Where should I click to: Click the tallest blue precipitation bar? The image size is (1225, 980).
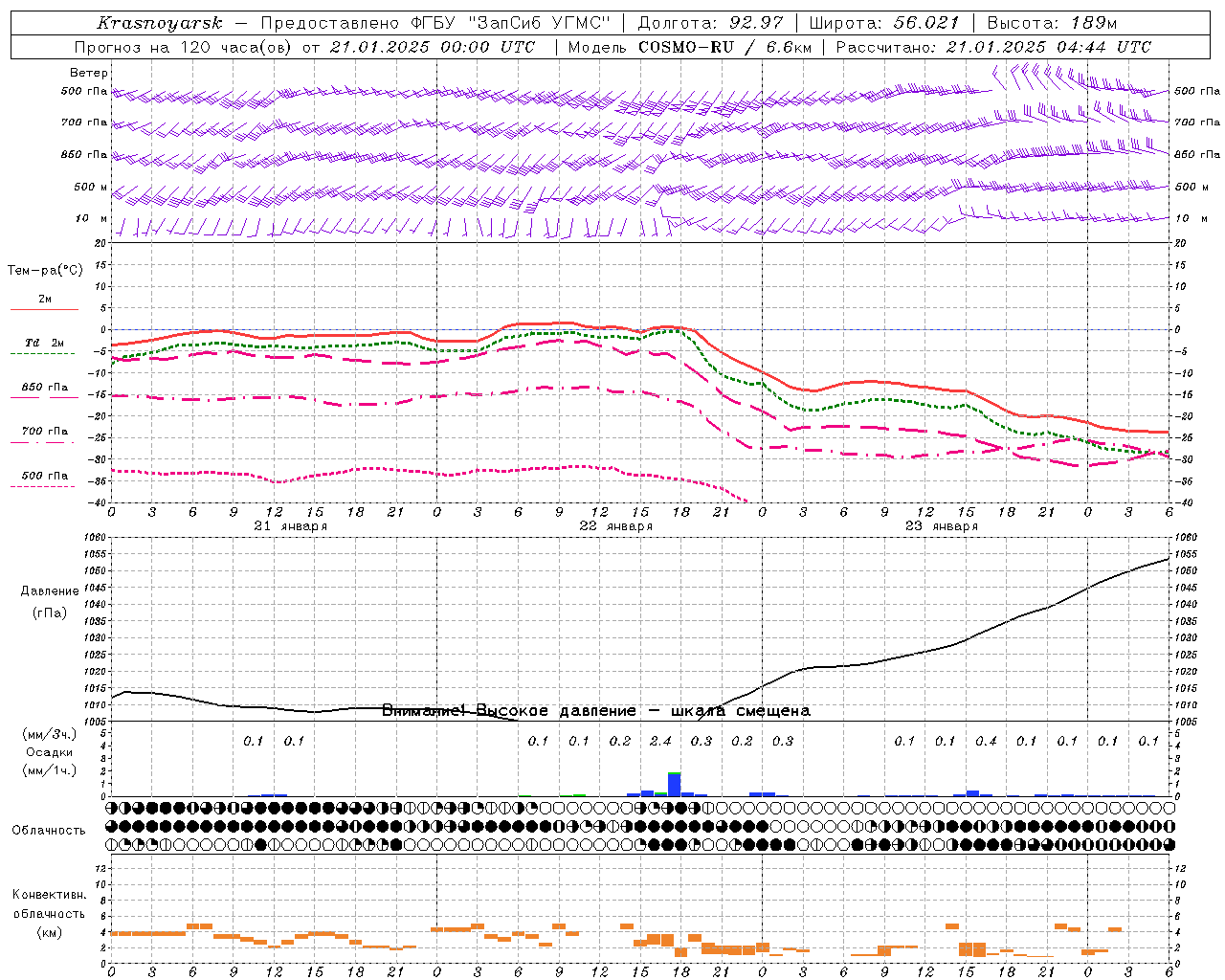675,784
